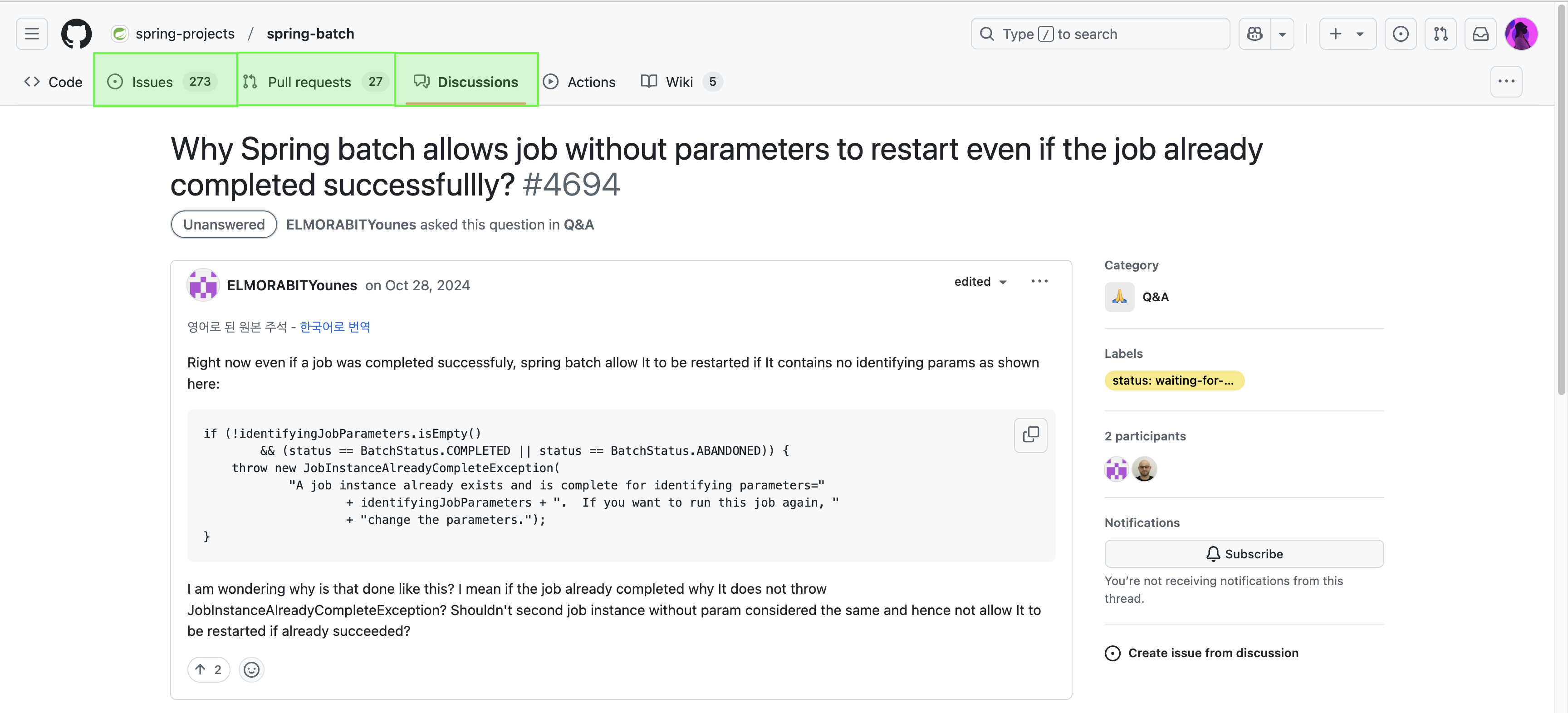Copy the code block to clipboard
The image size is (1568, 713).
click(1030, 435)
